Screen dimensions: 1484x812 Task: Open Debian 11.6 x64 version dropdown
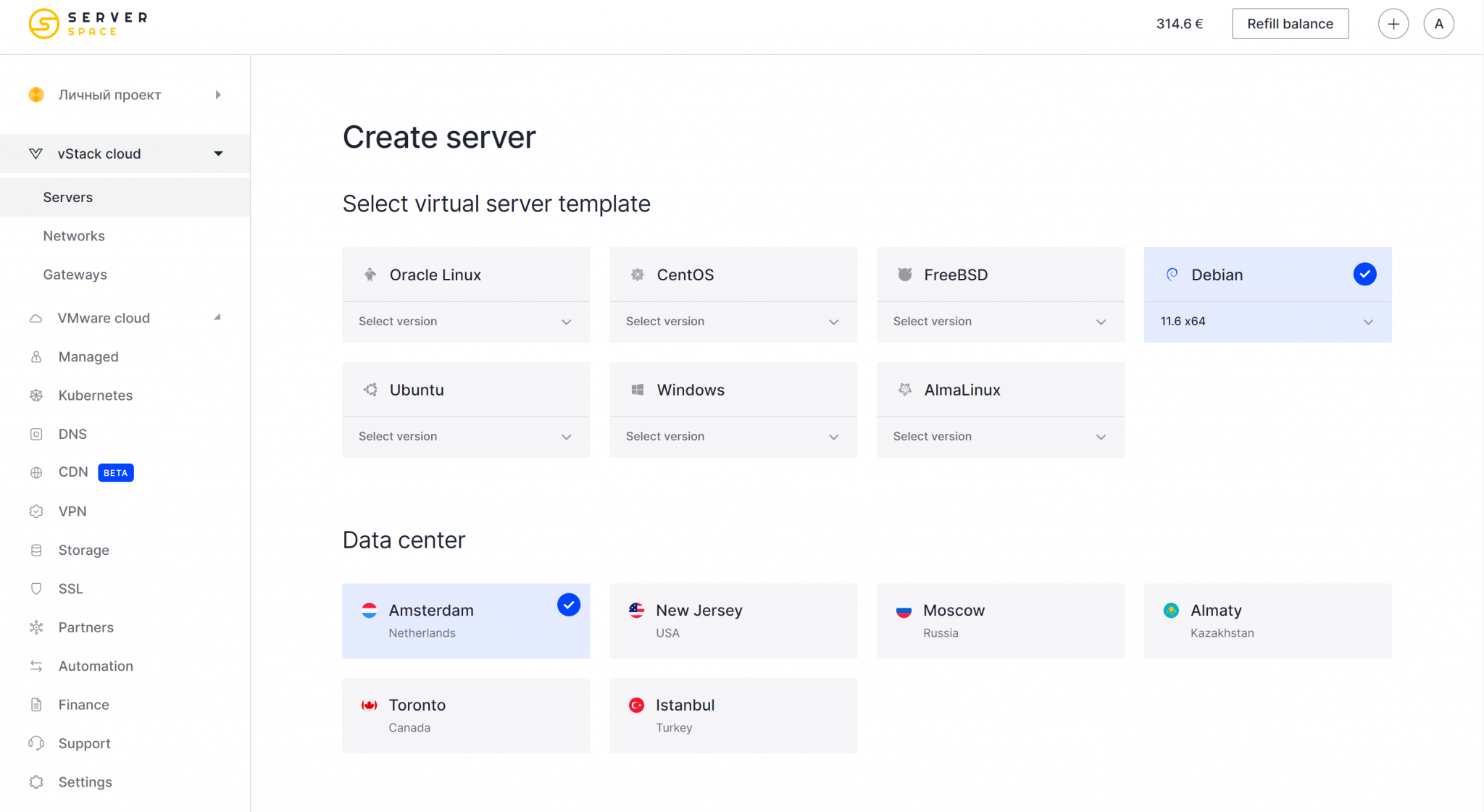click(x=1267, y=322)
